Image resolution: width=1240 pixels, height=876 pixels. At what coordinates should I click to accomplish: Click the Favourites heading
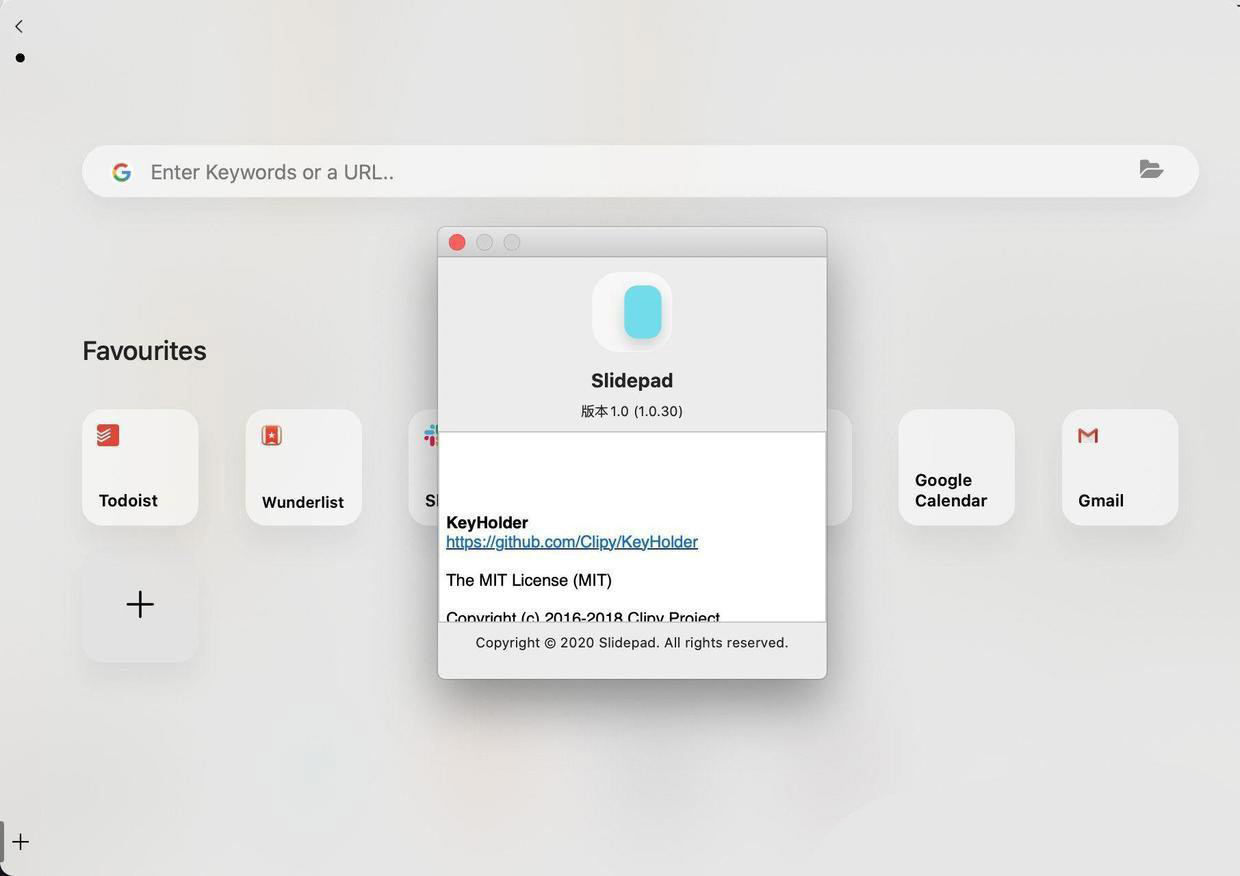144,350
